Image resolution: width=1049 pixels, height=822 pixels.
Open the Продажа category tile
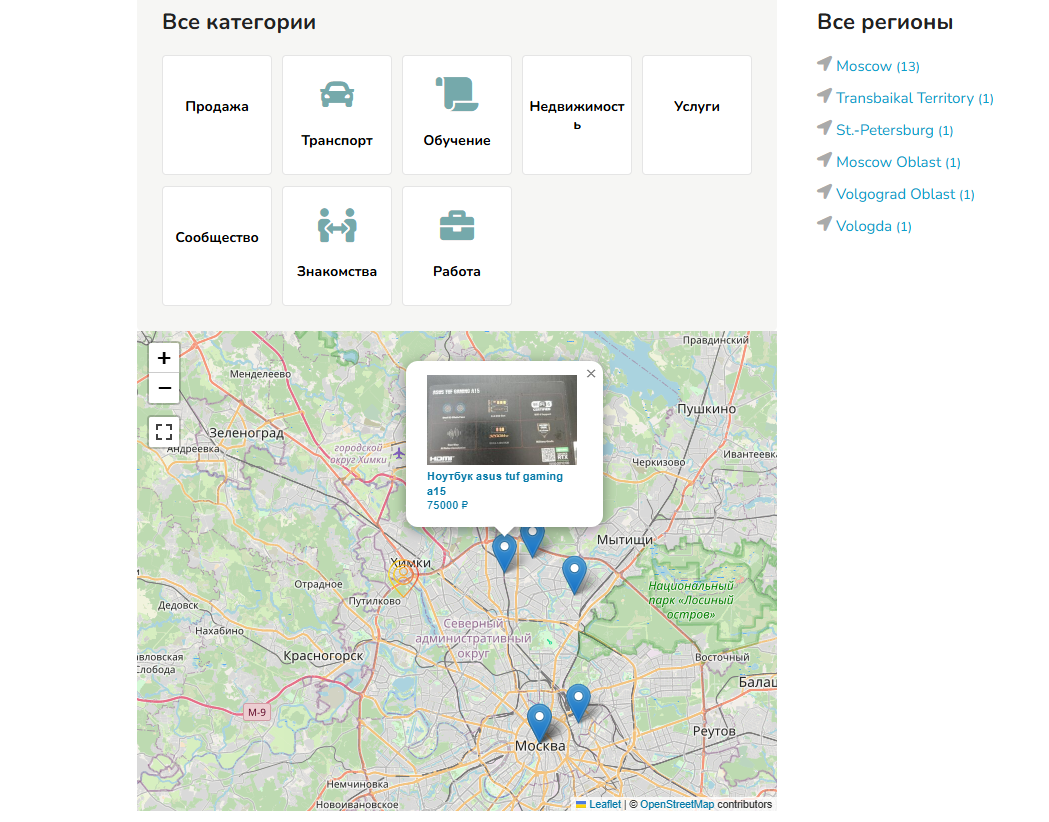click(x=217, y=107)
